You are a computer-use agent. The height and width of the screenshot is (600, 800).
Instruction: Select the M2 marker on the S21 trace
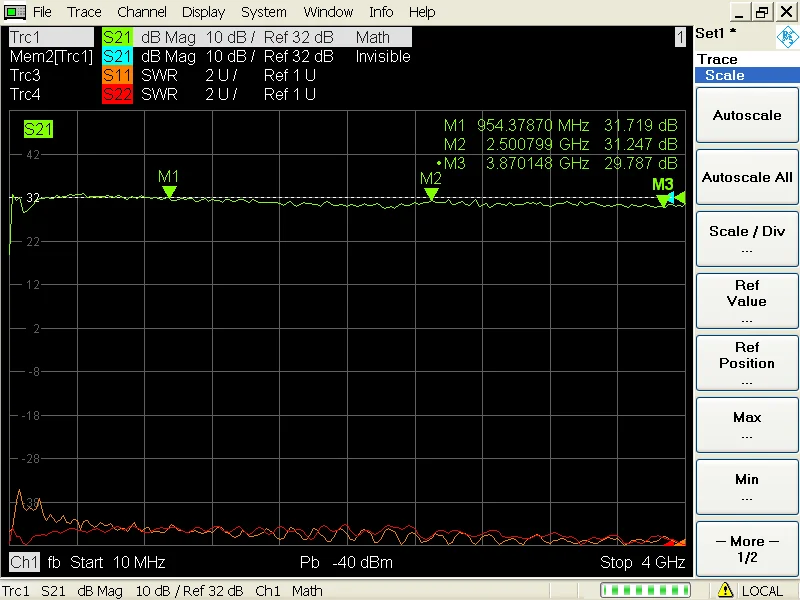click(x=431, y=193)
